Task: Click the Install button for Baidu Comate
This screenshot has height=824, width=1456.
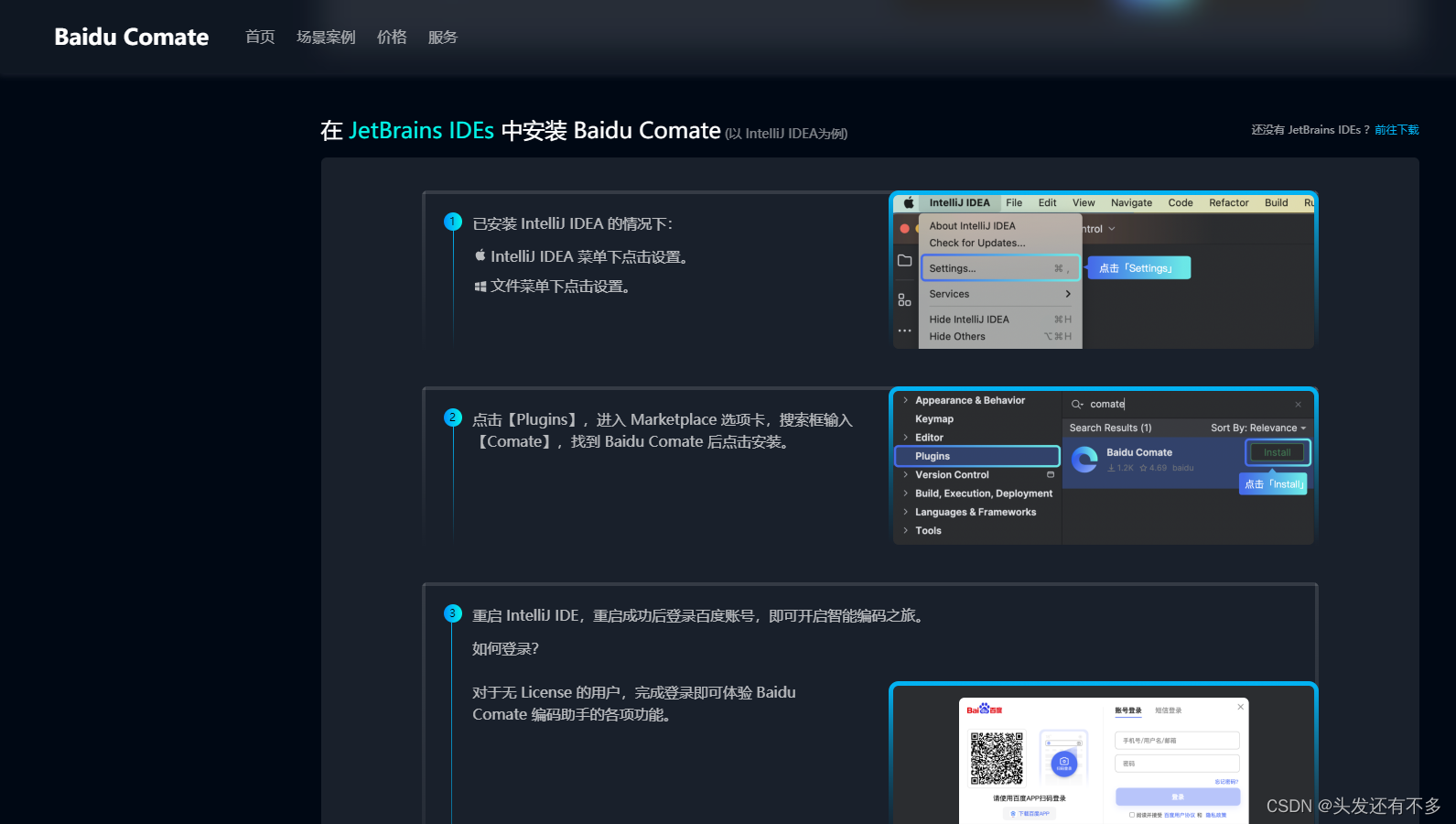Action: 1278,452
